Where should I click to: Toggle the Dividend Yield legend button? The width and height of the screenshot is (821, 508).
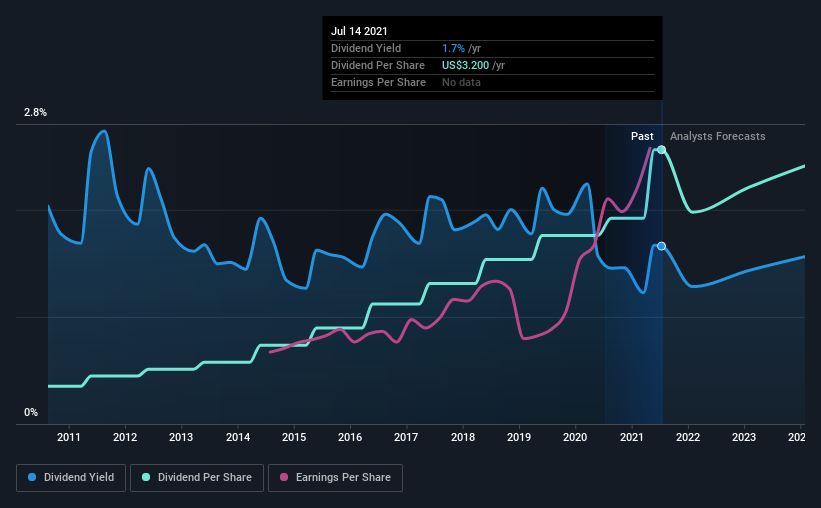tap(71, 478)
